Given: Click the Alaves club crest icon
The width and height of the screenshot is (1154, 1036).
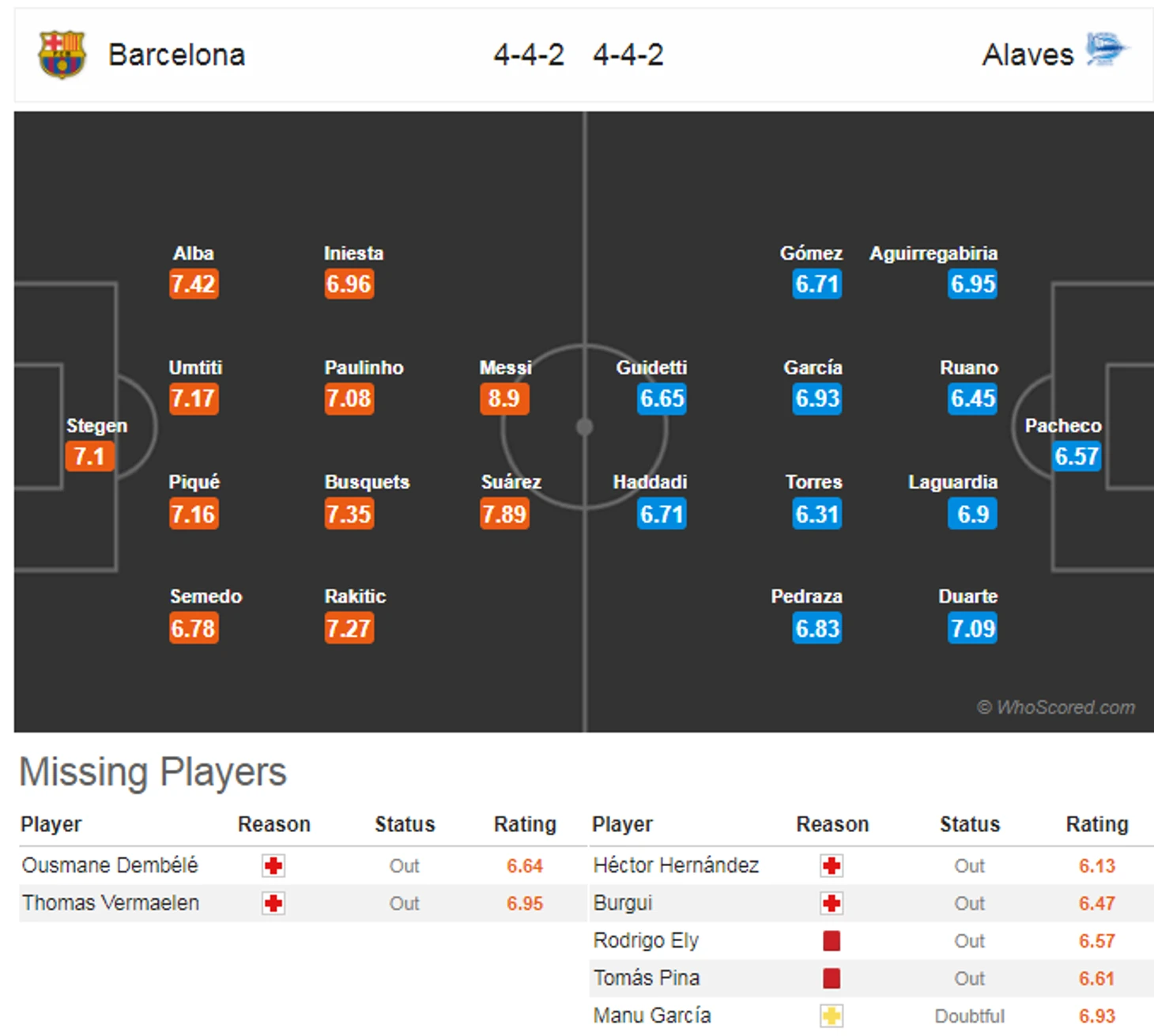Looking at the screenshot, I should pos(1106,50).
